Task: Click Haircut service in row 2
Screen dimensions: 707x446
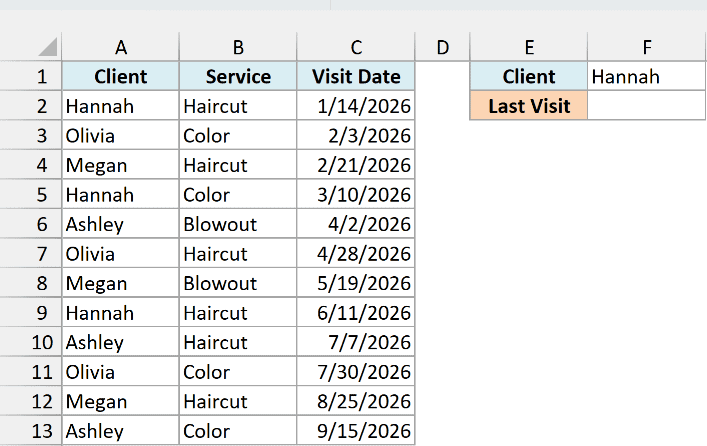Action: tap(238, 106)
